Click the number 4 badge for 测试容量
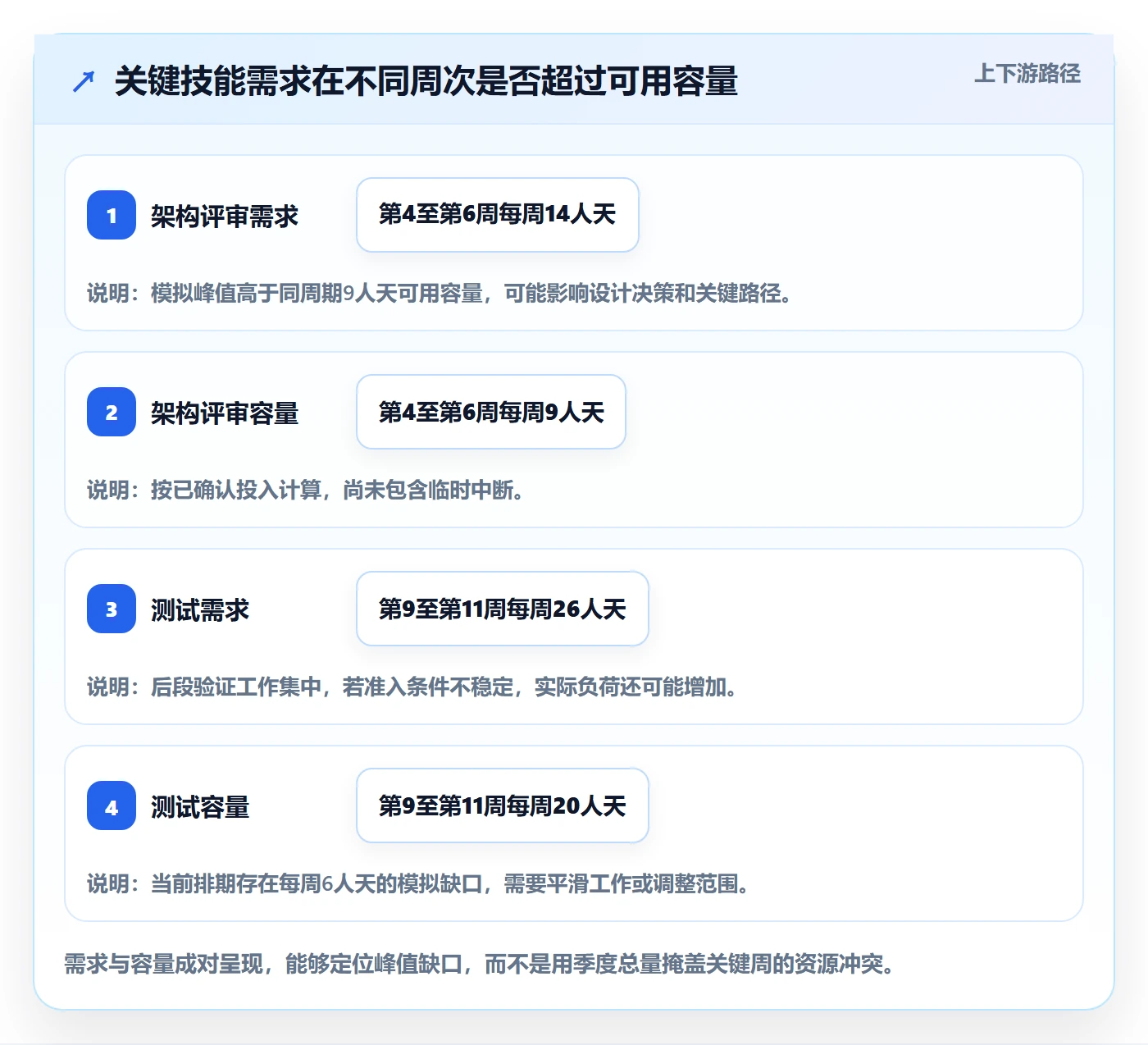 tap(112, 805)
